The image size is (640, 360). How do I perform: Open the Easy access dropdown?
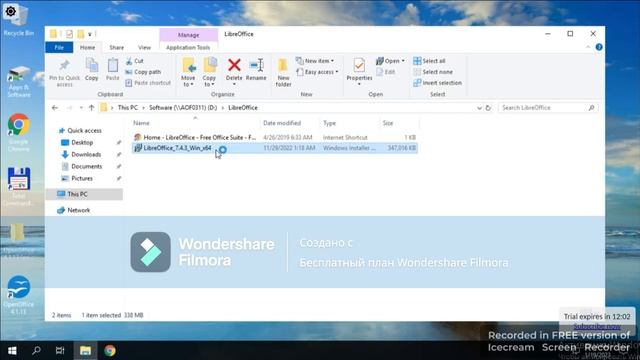tap(317, 72)
